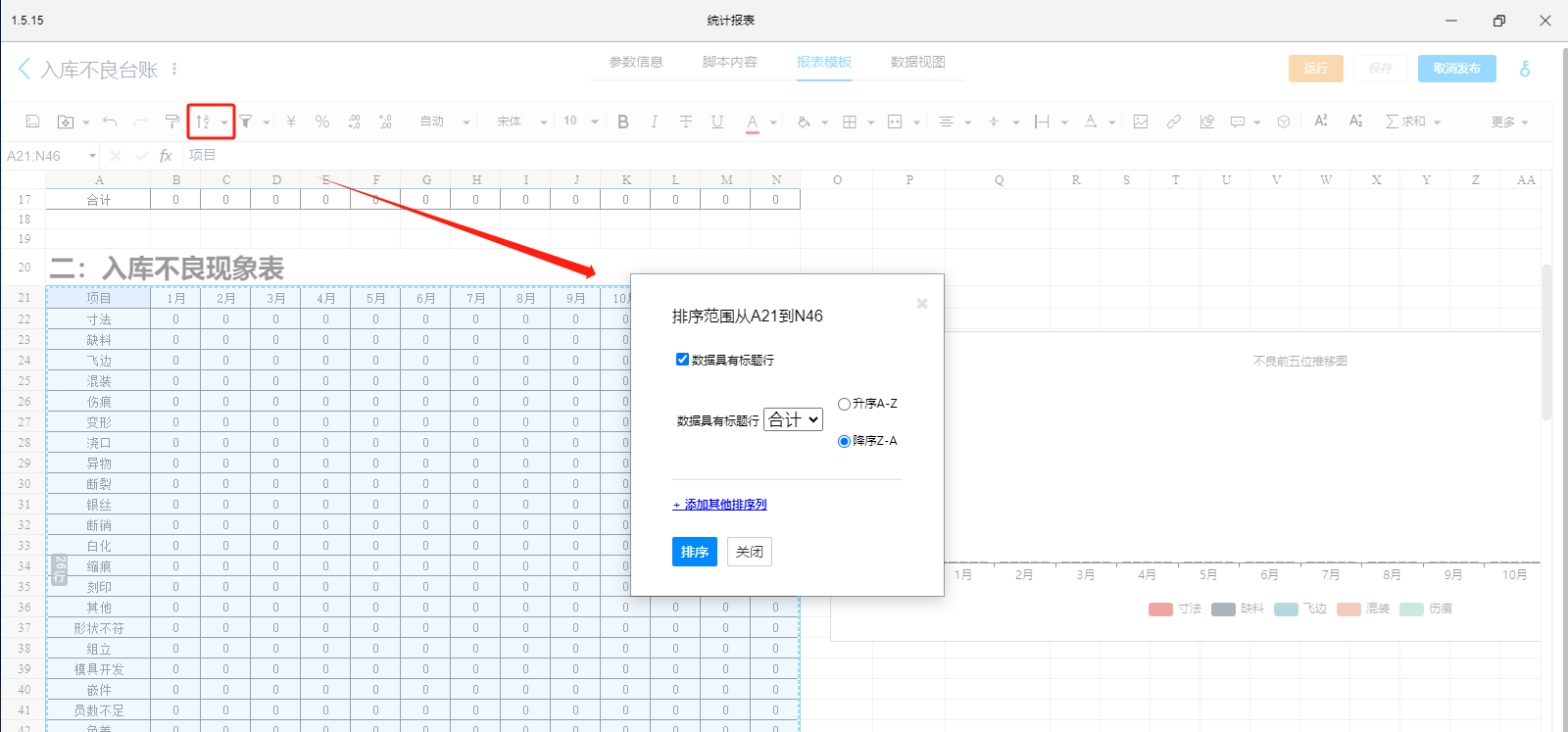Open the A-Z sort tool
1568x732 pixels.
tap(203, 122)
